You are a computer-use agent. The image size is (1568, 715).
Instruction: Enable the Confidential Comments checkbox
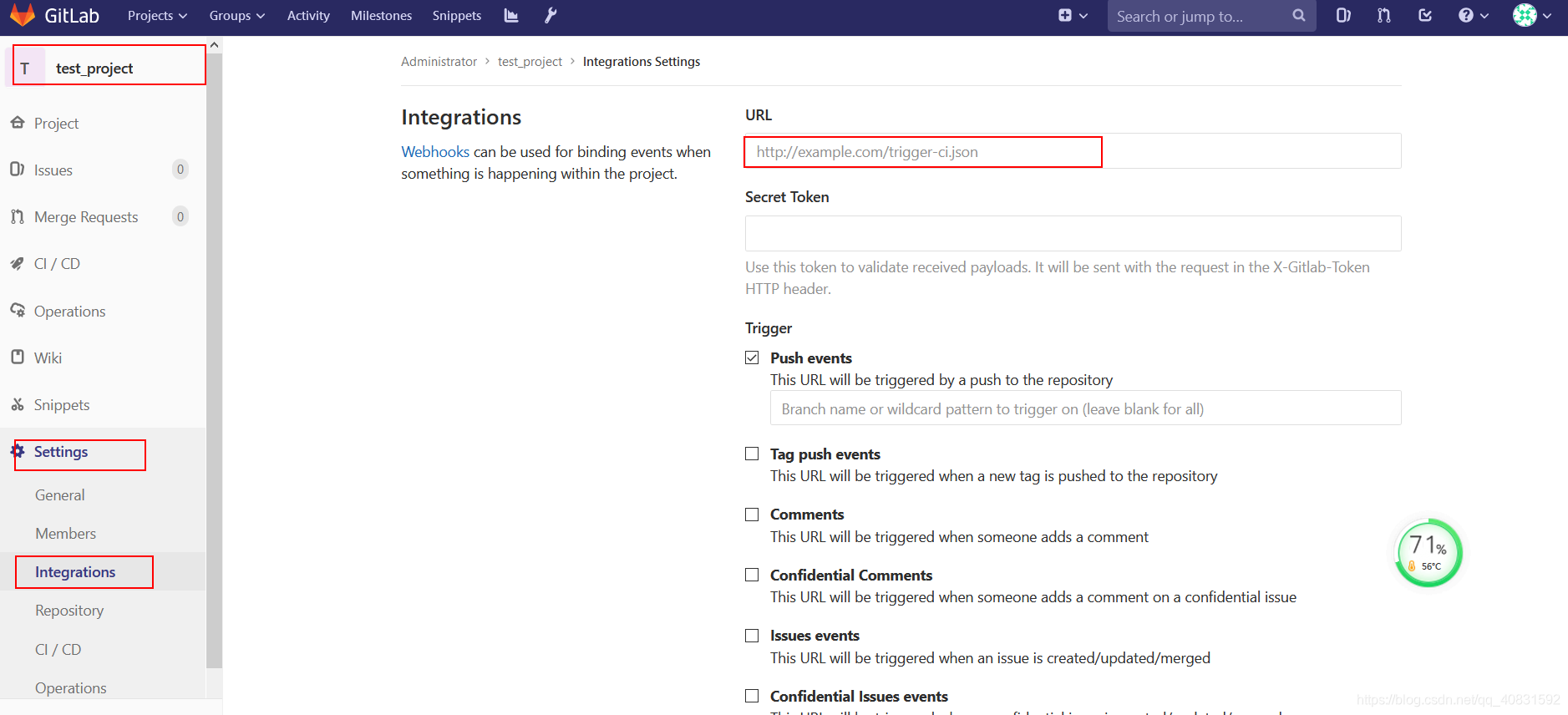point(752,575)
